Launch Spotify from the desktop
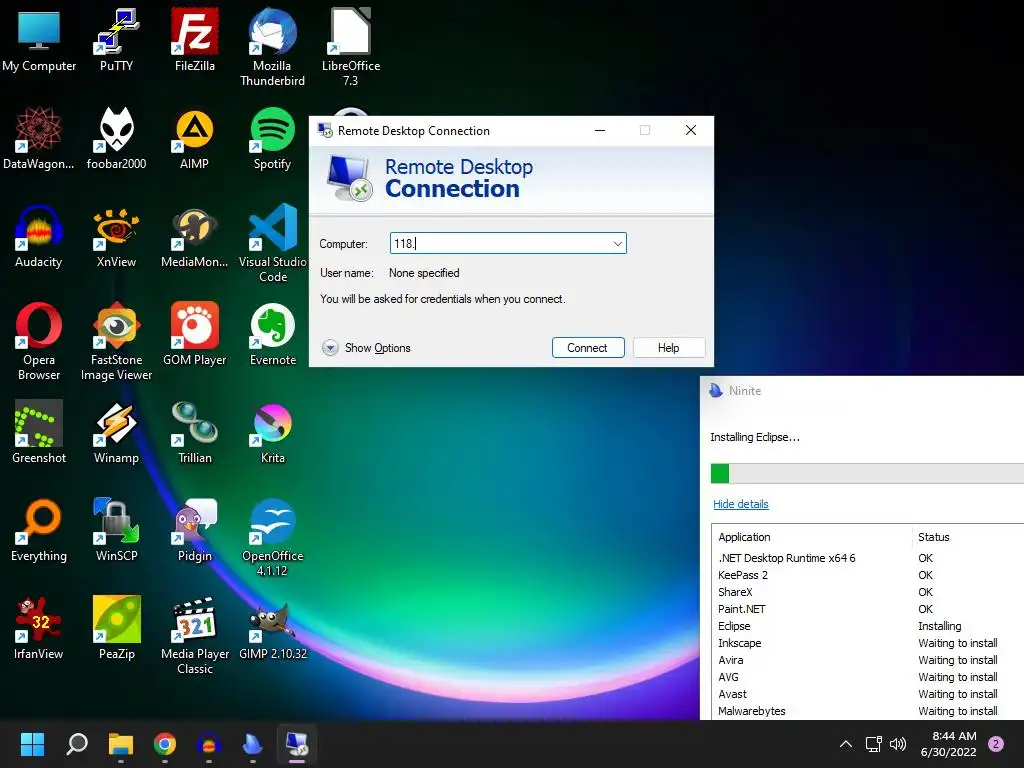 272,138
